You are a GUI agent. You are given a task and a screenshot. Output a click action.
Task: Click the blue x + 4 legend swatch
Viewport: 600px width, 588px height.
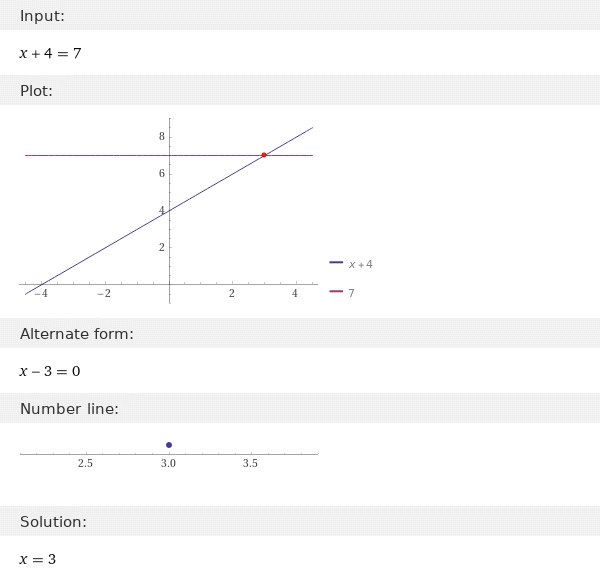pos(336,263)
